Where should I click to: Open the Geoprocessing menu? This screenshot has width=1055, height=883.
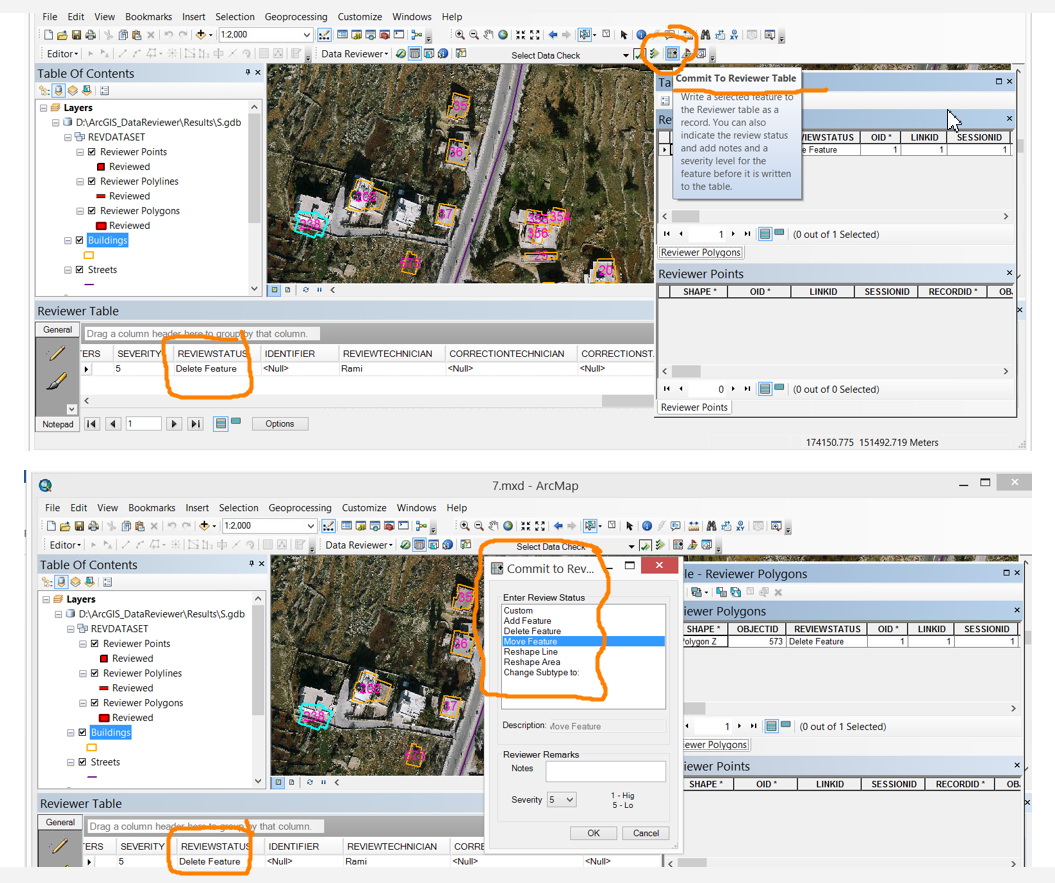click(x=295, y=16)
